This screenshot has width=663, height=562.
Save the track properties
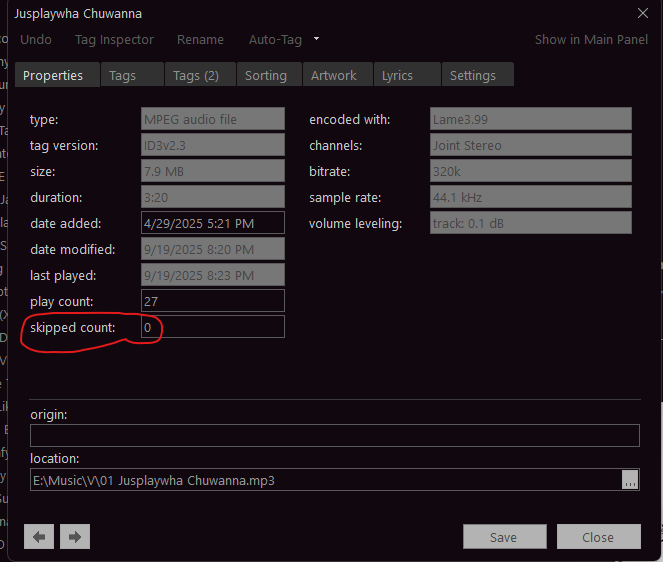(x=505, y=537)
